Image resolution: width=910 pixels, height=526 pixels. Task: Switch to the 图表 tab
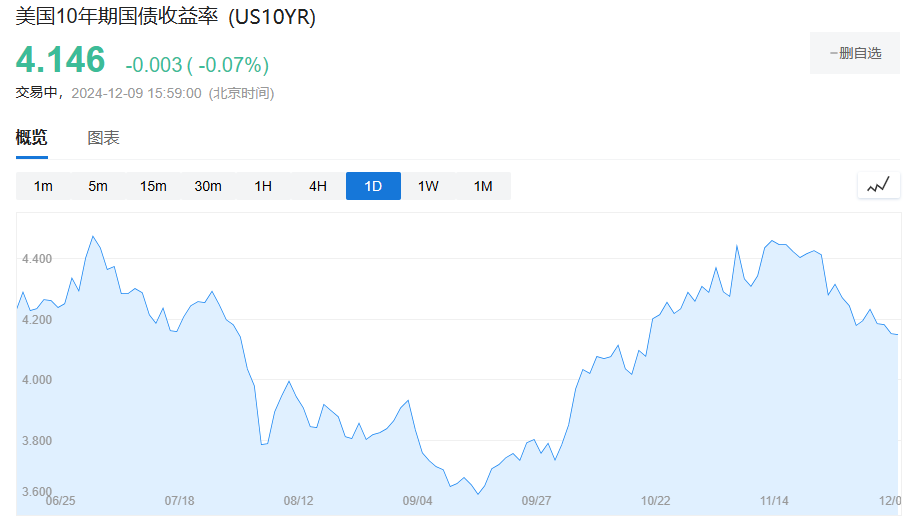[x=103, y=138]
